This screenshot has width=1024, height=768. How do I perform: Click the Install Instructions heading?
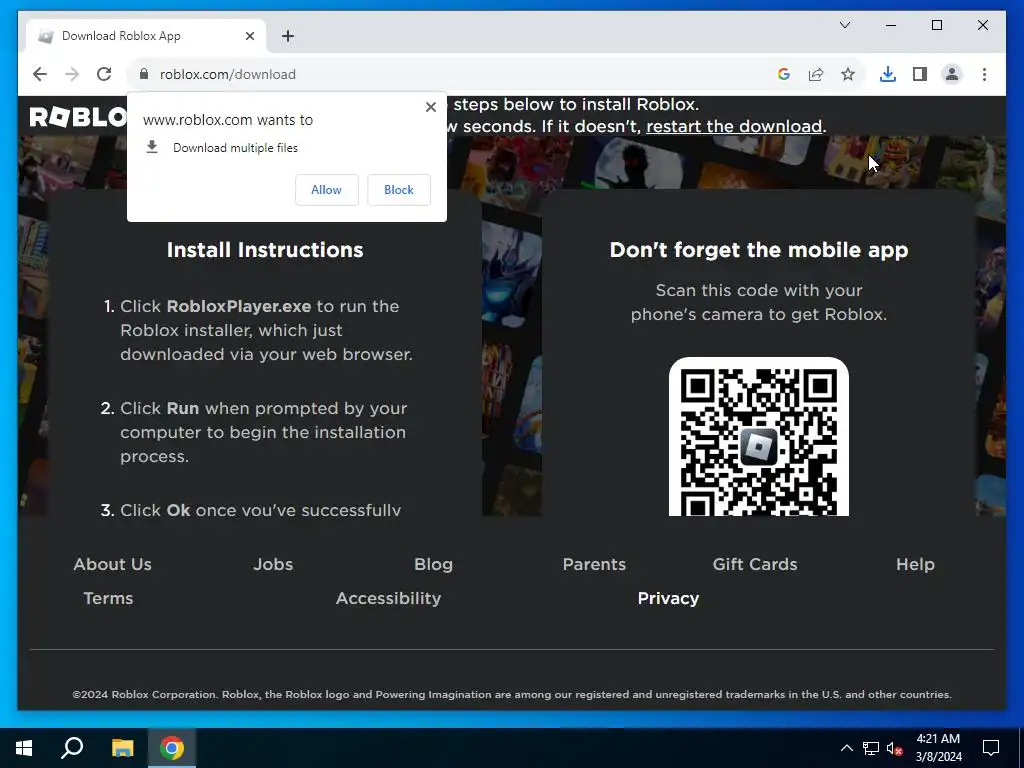[x=265, y=250]
